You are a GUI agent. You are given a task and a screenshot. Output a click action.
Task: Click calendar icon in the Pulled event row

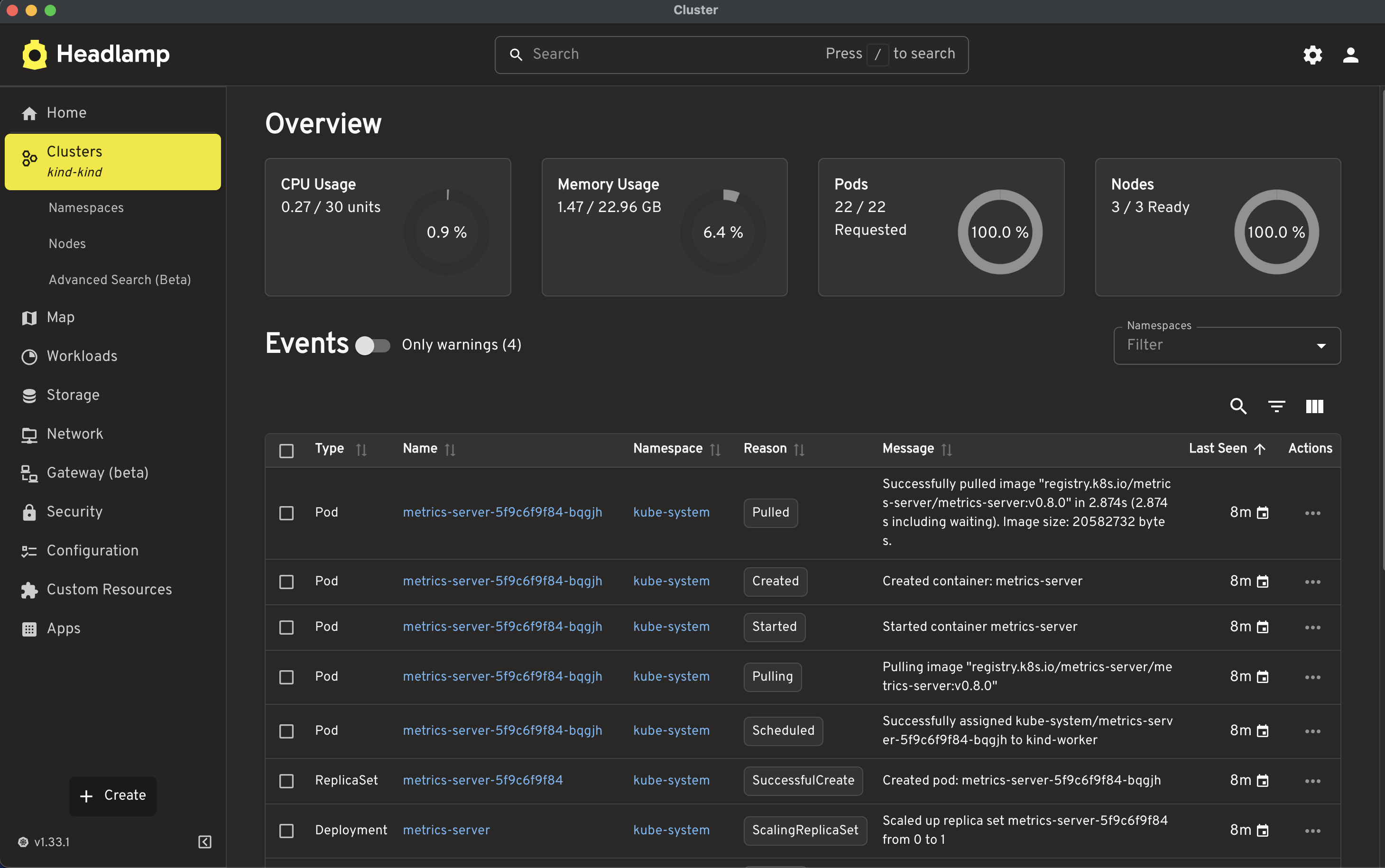[1263, 513]
